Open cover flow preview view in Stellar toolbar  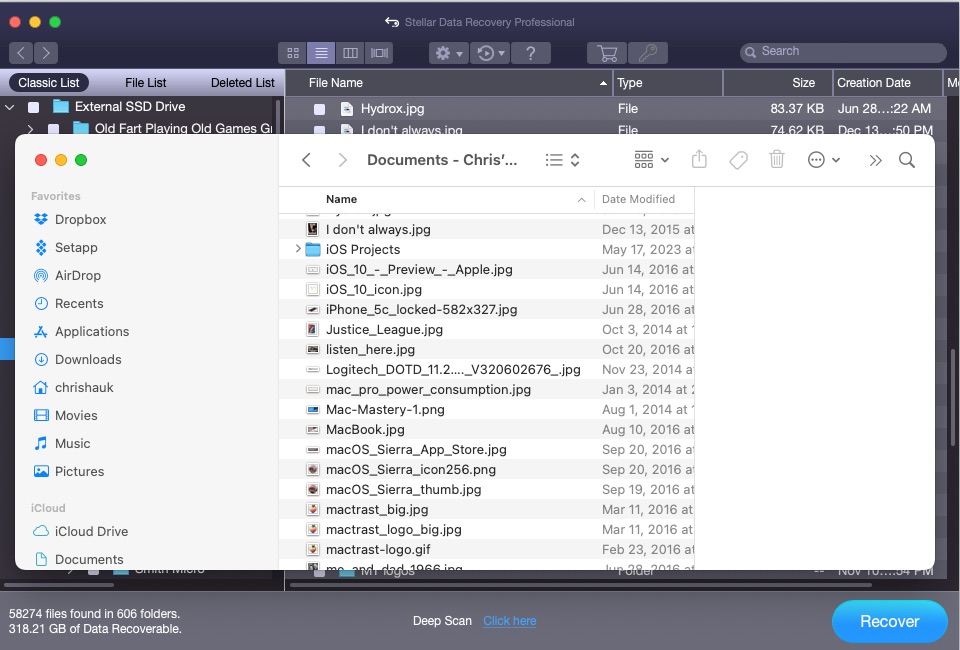[x=377, y=52]
